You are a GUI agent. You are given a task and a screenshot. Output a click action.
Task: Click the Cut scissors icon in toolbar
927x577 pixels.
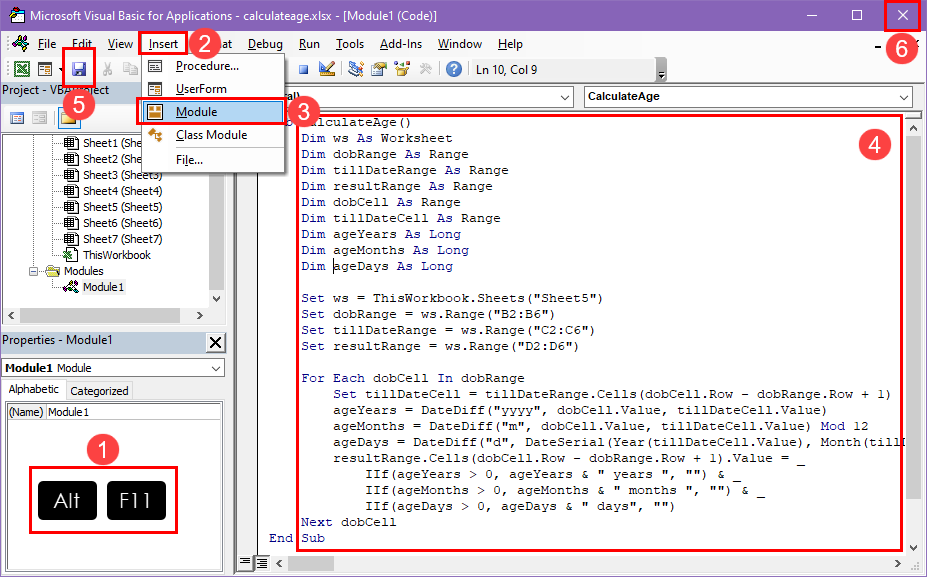(x=107, y=69)
